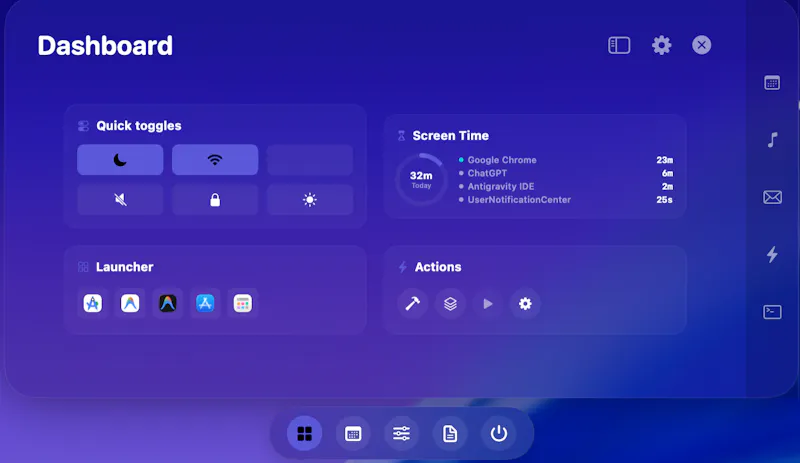Toggle the mute speaker switch
The image size is (800, 463).
tap(120, 200)
